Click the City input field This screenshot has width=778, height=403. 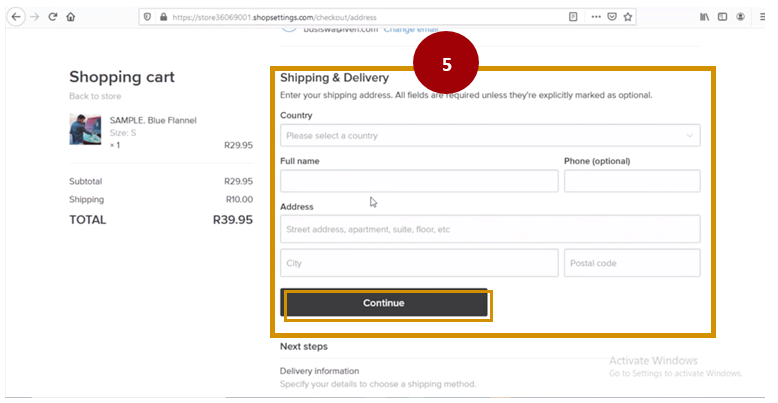tap(419, 263)
